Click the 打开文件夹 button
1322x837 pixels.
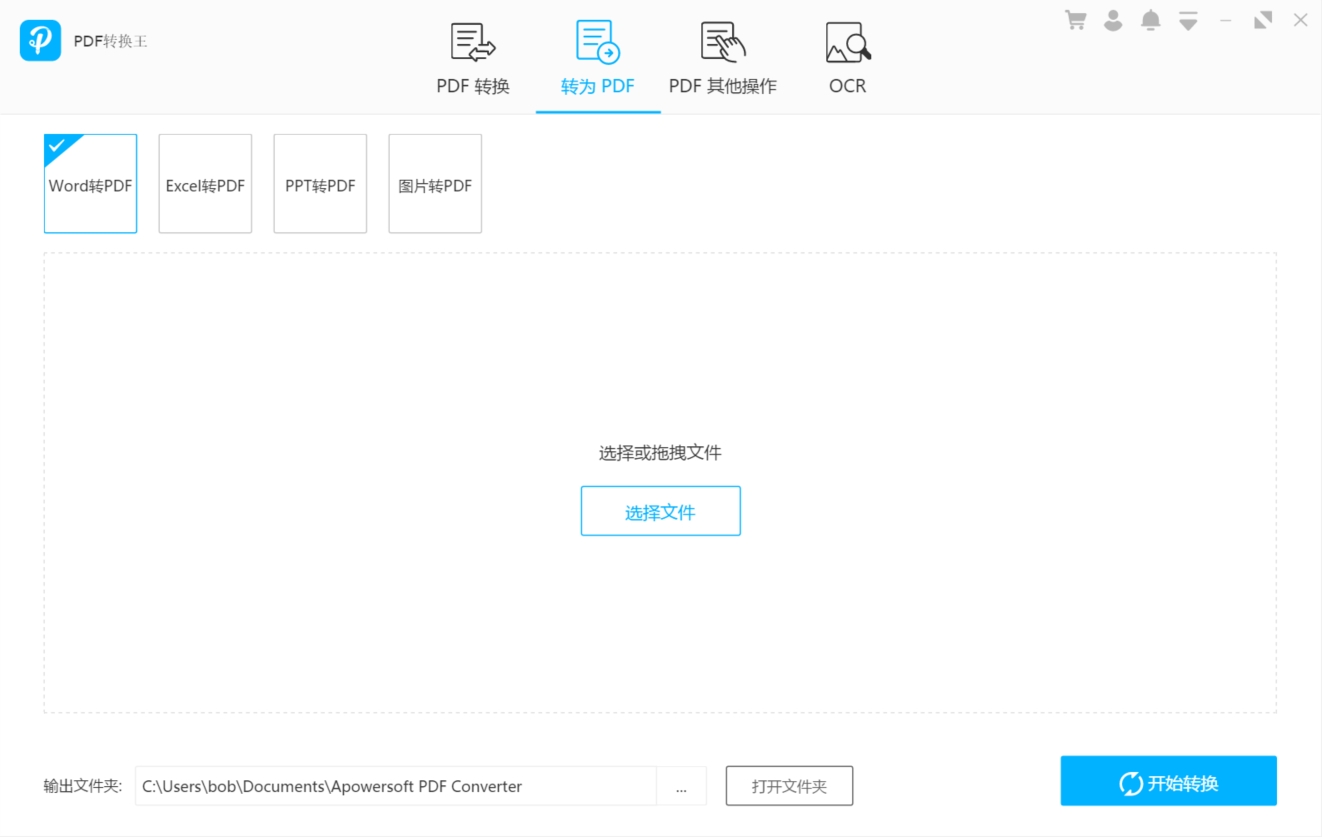point(789,786)
